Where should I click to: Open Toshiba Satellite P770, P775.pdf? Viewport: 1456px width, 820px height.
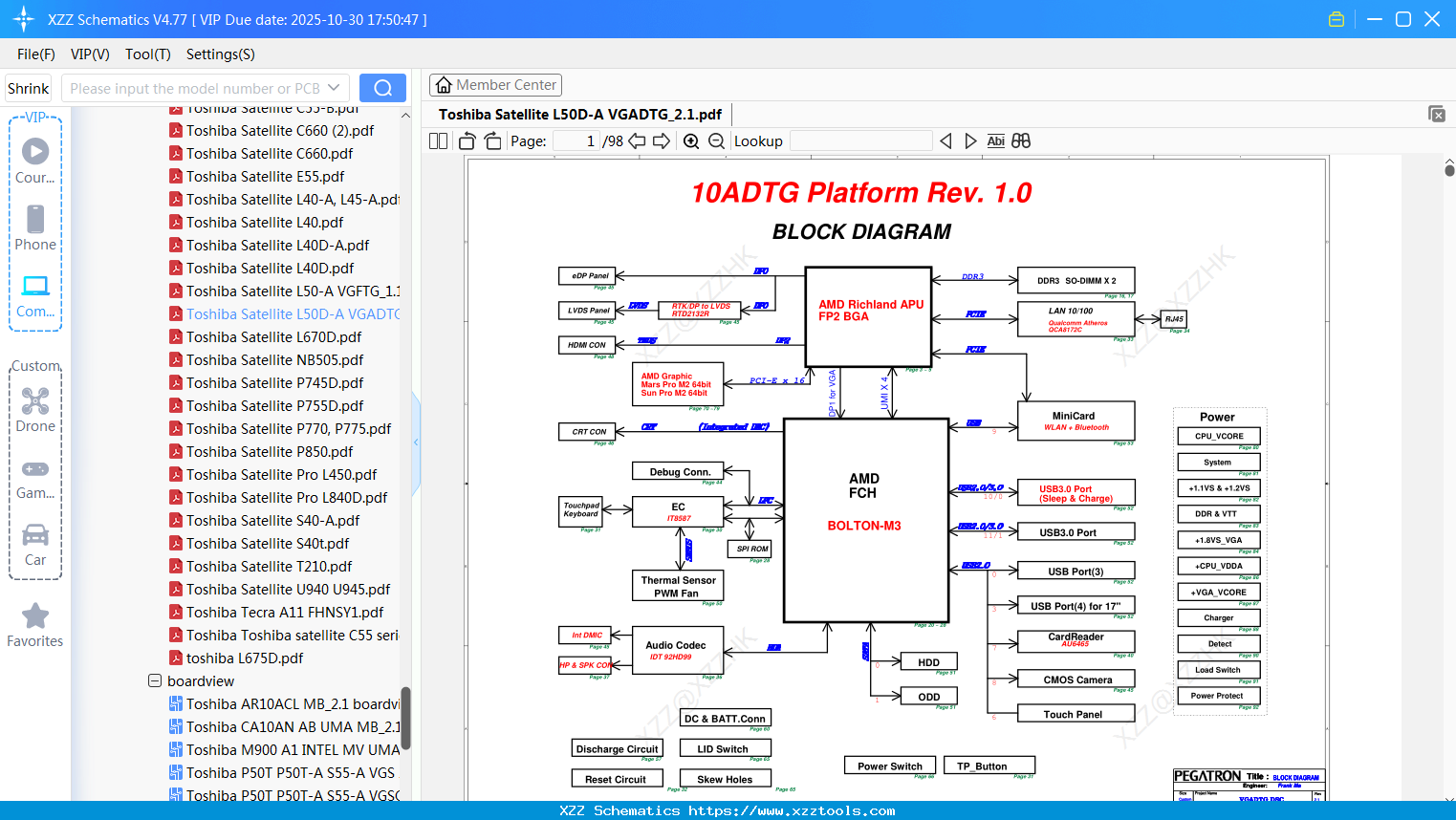point(289,428)
